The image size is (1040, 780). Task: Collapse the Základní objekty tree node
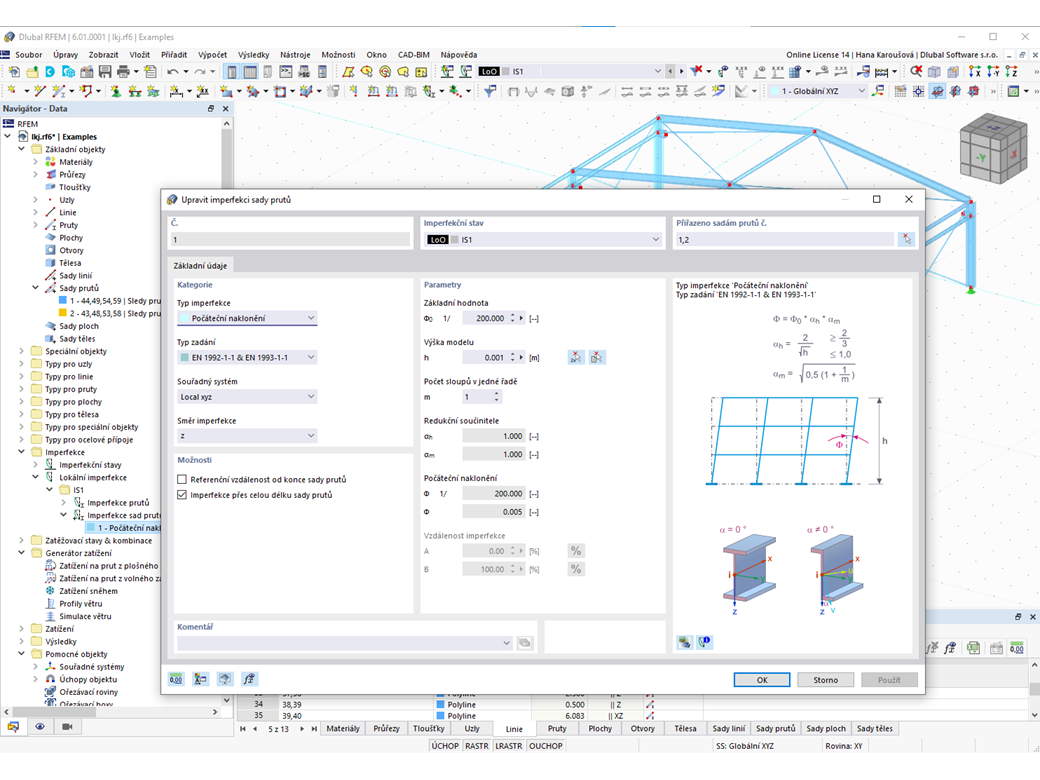[21, 149]
